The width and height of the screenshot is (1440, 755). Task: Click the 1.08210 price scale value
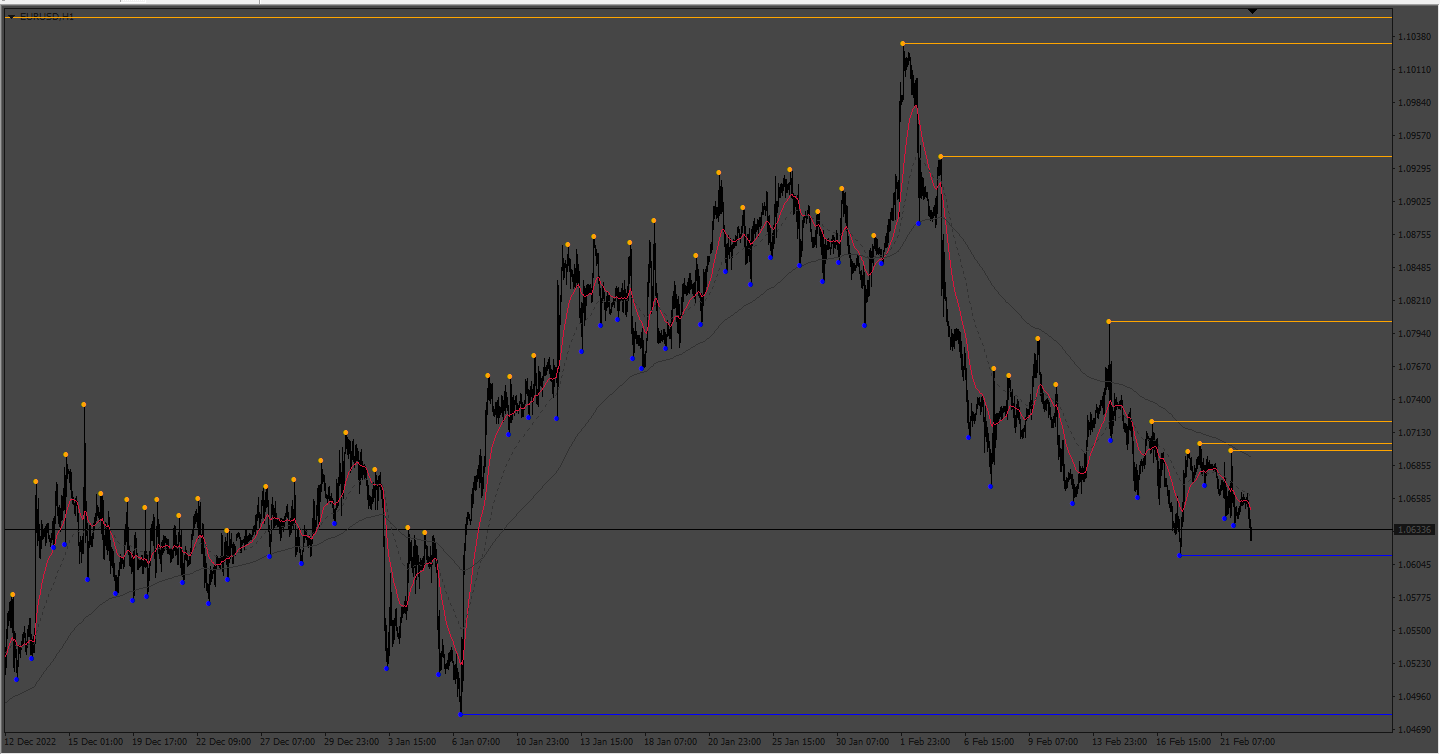coord(1414,301)
